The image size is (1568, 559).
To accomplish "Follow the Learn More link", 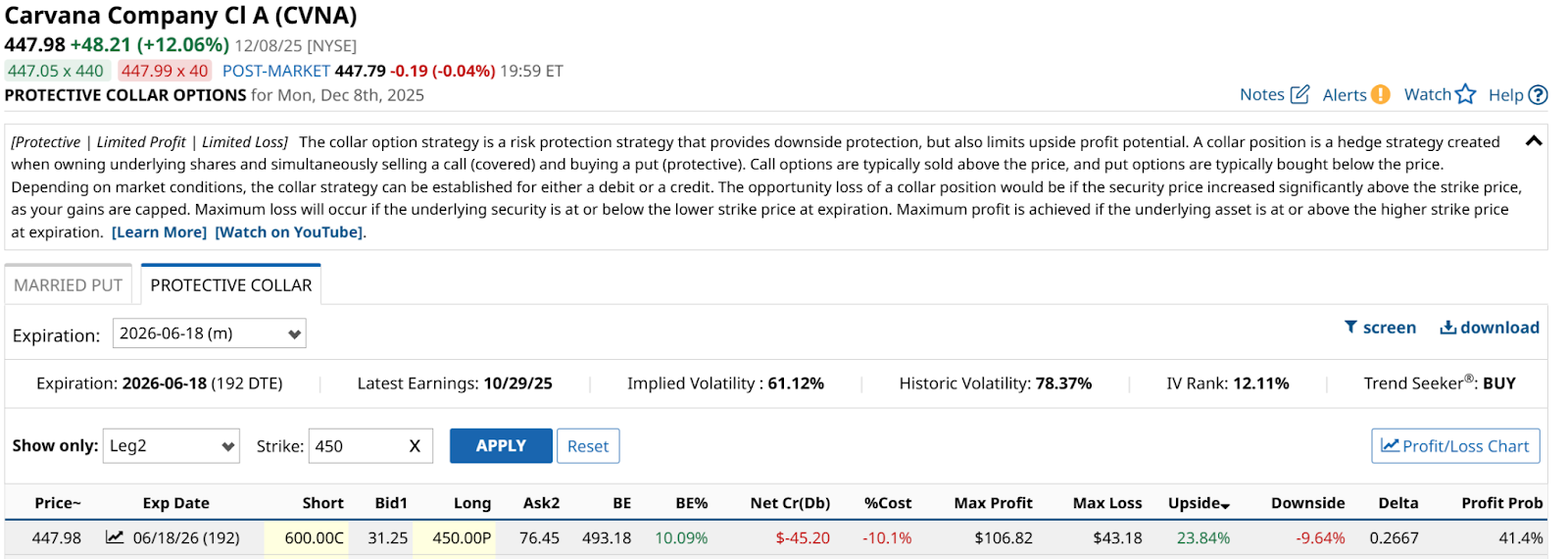I will pyautogui.click(x=159, y=232).
